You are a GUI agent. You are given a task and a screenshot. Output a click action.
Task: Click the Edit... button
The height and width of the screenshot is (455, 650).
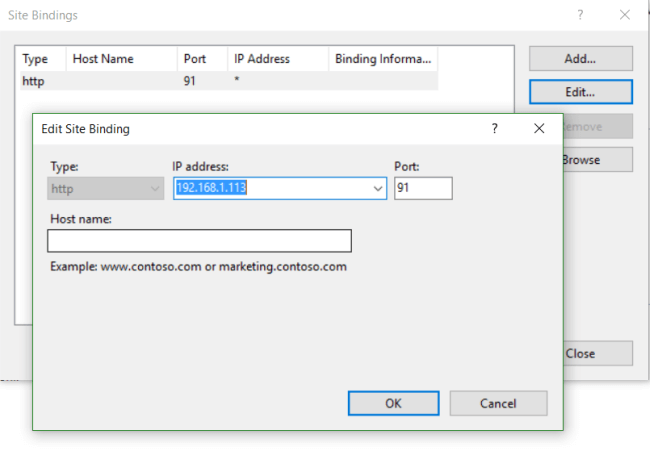580,92
